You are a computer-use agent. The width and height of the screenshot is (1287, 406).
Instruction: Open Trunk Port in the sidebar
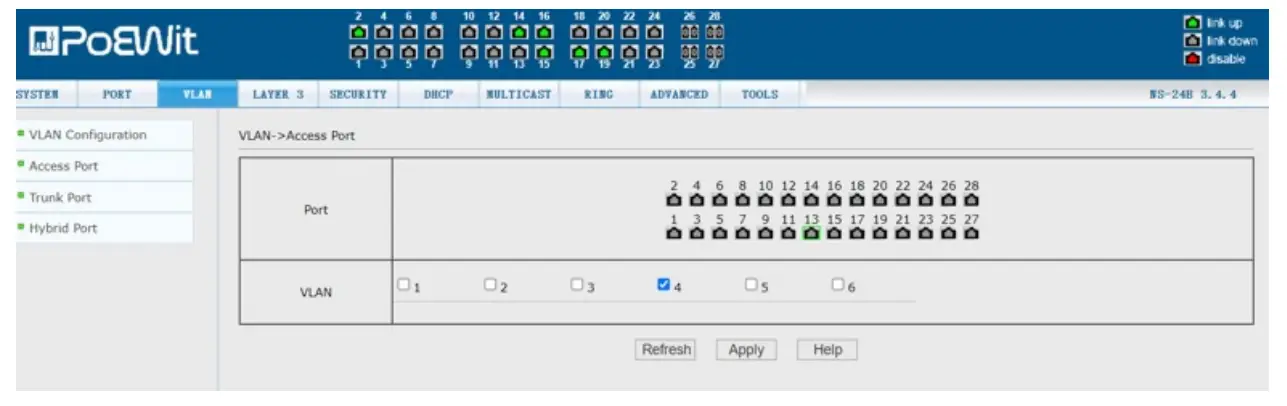60,197
